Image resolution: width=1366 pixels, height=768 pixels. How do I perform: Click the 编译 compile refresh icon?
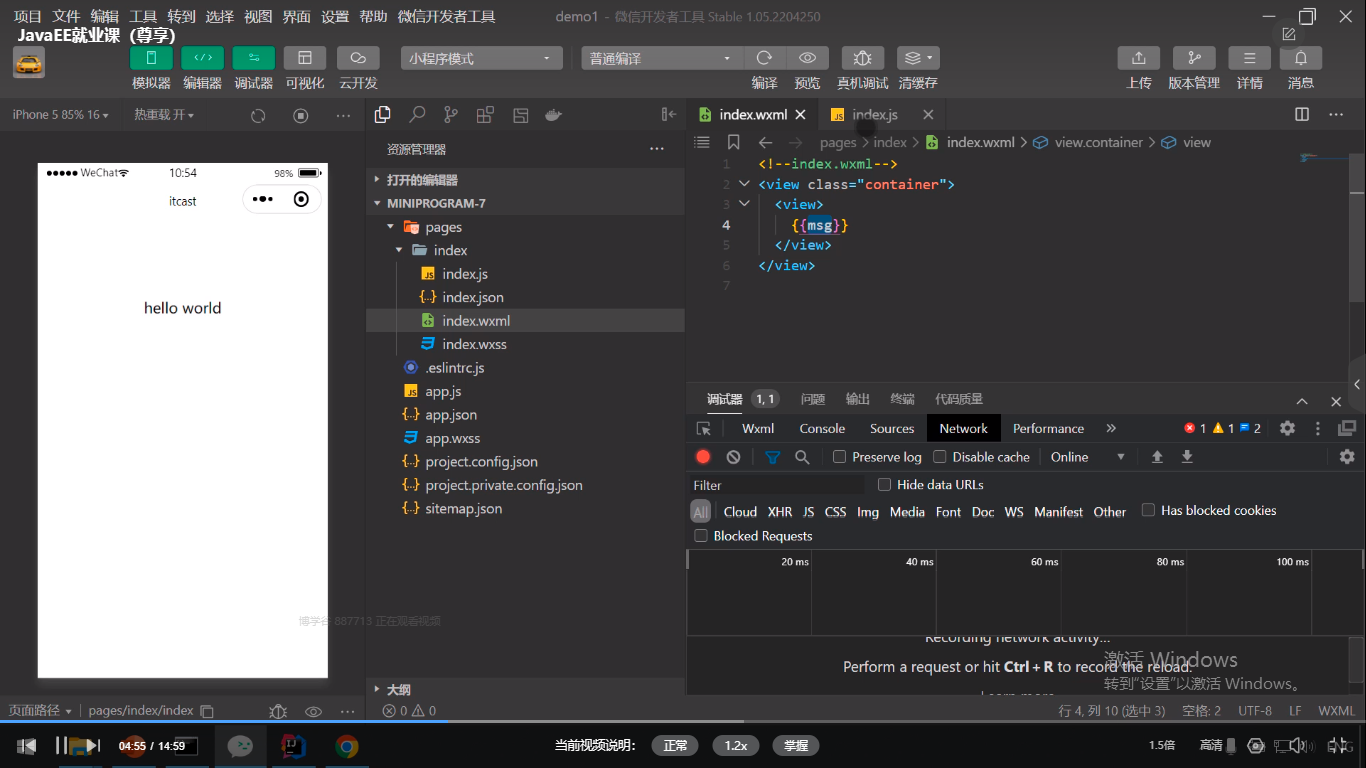(765, 58)
